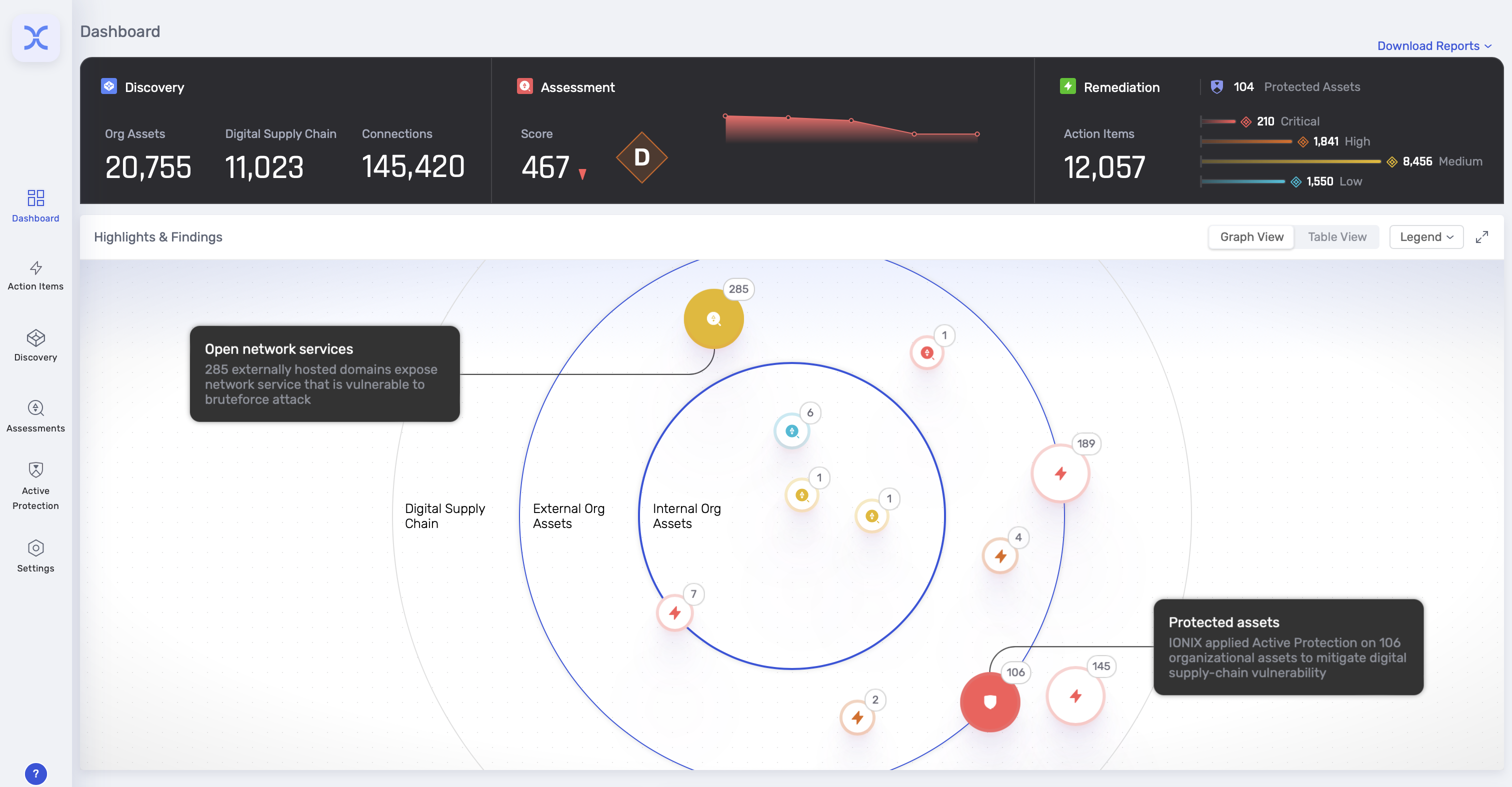1512x787 pixels.
Task: Click the Remediation lightning header icon
Action: pyautogui.click(x=1067, y=86)
